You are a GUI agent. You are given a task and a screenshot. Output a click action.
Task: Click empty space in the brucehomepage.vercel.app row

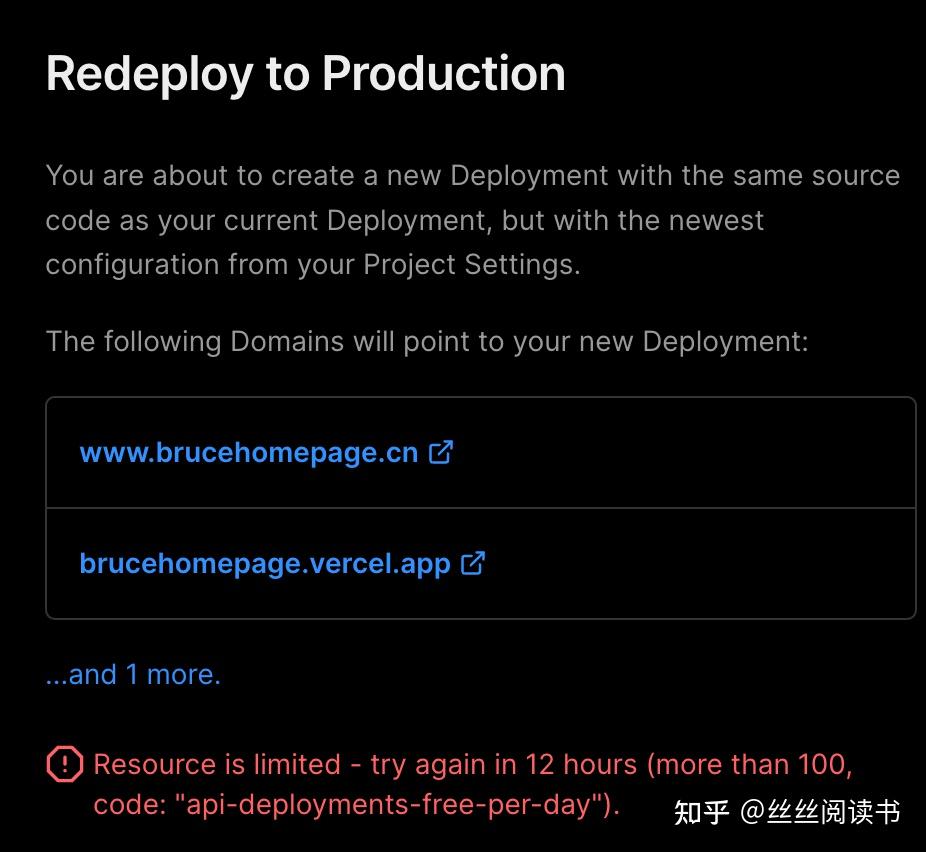click(x=700, y=564)
